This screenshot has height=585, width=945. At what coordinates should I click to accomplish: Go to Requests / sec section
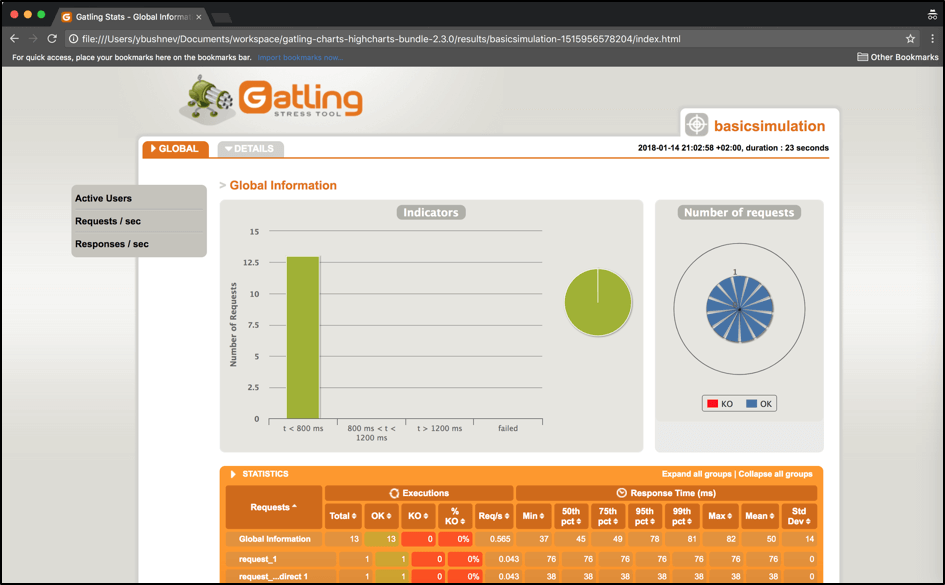108,221
